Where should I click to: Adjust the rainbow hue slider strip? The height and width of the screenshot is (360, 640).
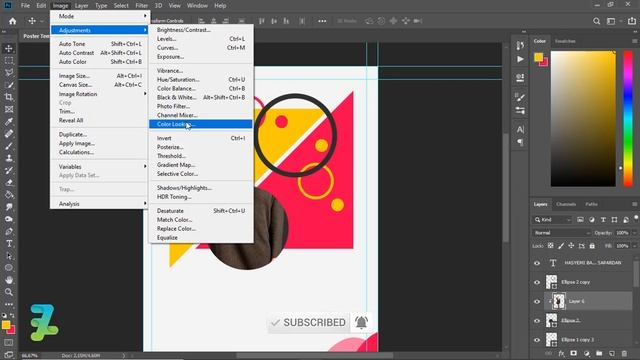click(x=628, y=119)
